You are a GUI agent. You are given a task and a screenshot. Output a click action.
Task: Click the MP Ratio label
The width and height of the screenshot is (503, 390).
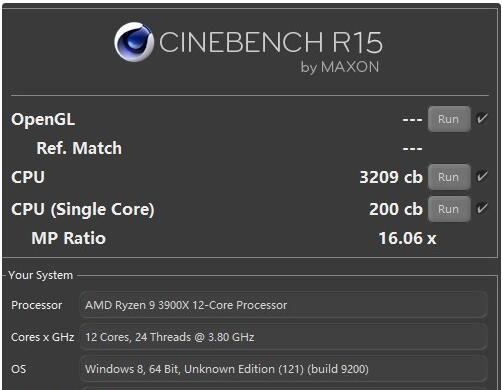point(68,238)
